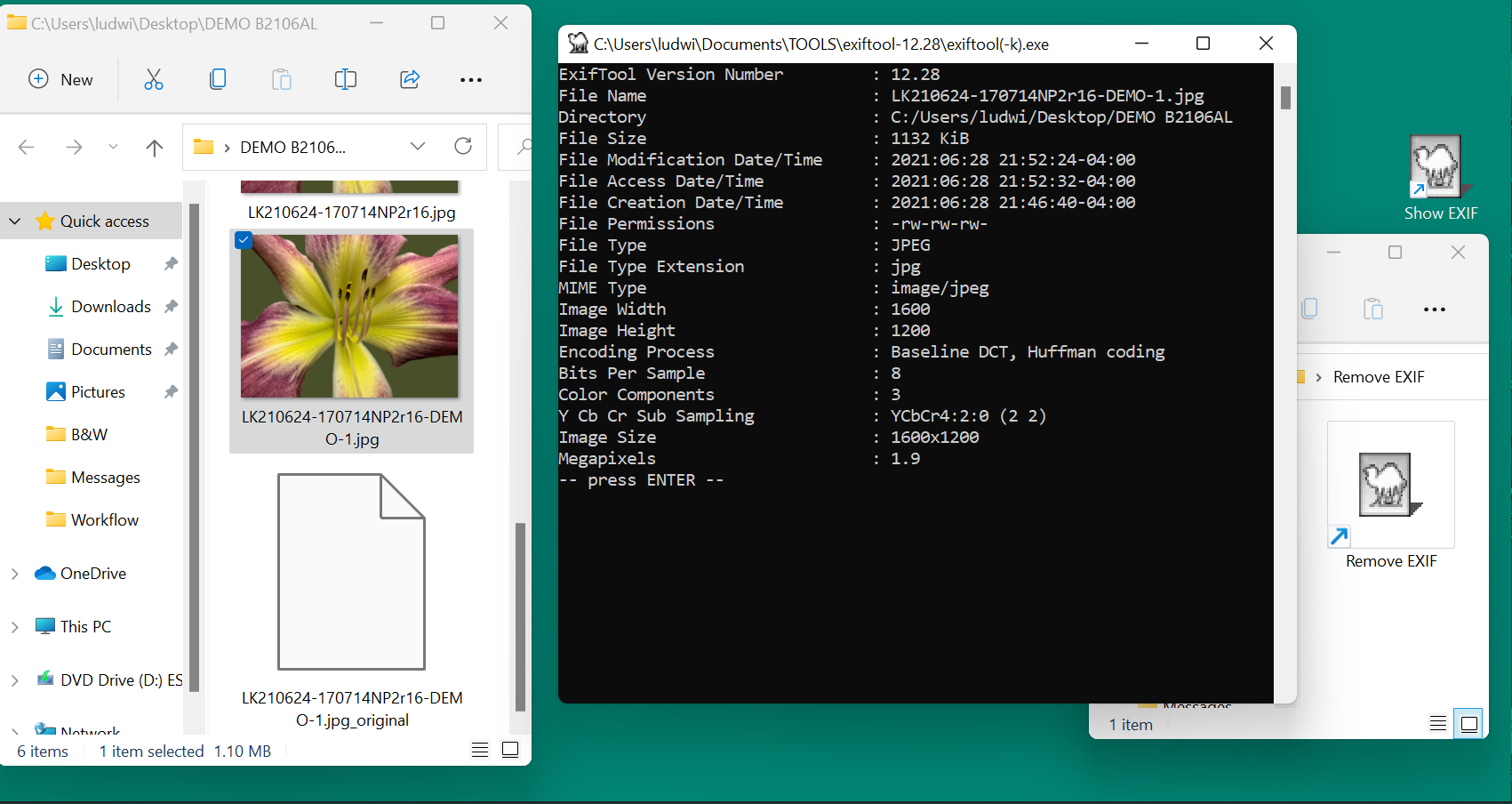Viewport: 1512px width, 804px height.
Task: Expand This PC in navigation pane
Action: pyautogui.click(x=15, y=627)
